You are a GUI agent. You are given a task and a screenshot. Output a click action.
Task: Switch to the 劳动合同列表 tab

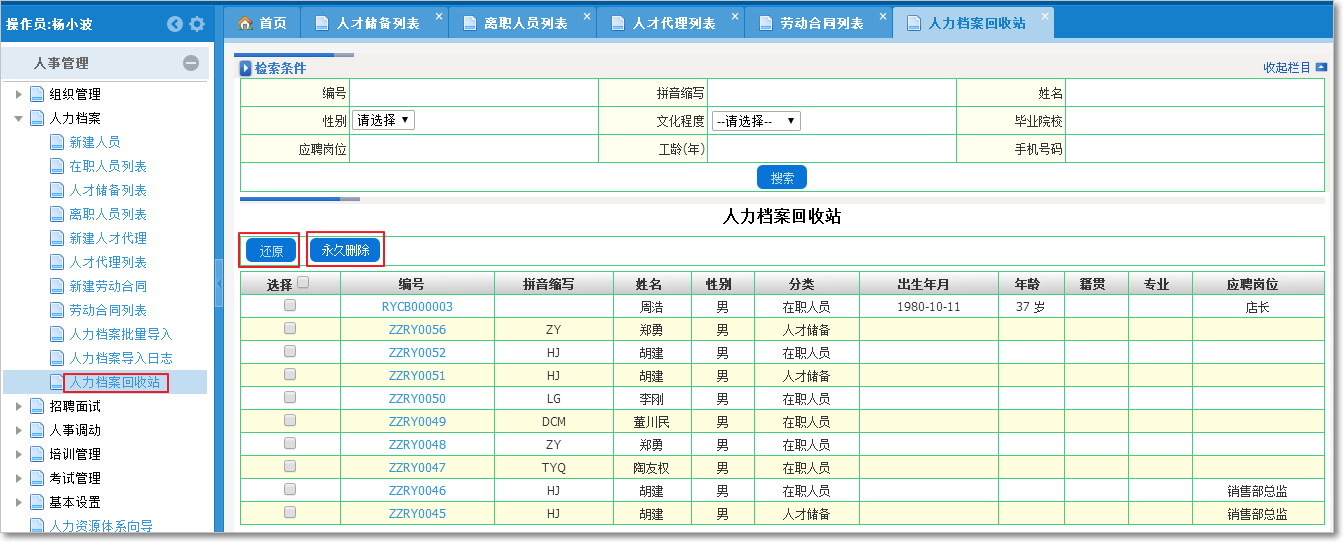(819, 23)
